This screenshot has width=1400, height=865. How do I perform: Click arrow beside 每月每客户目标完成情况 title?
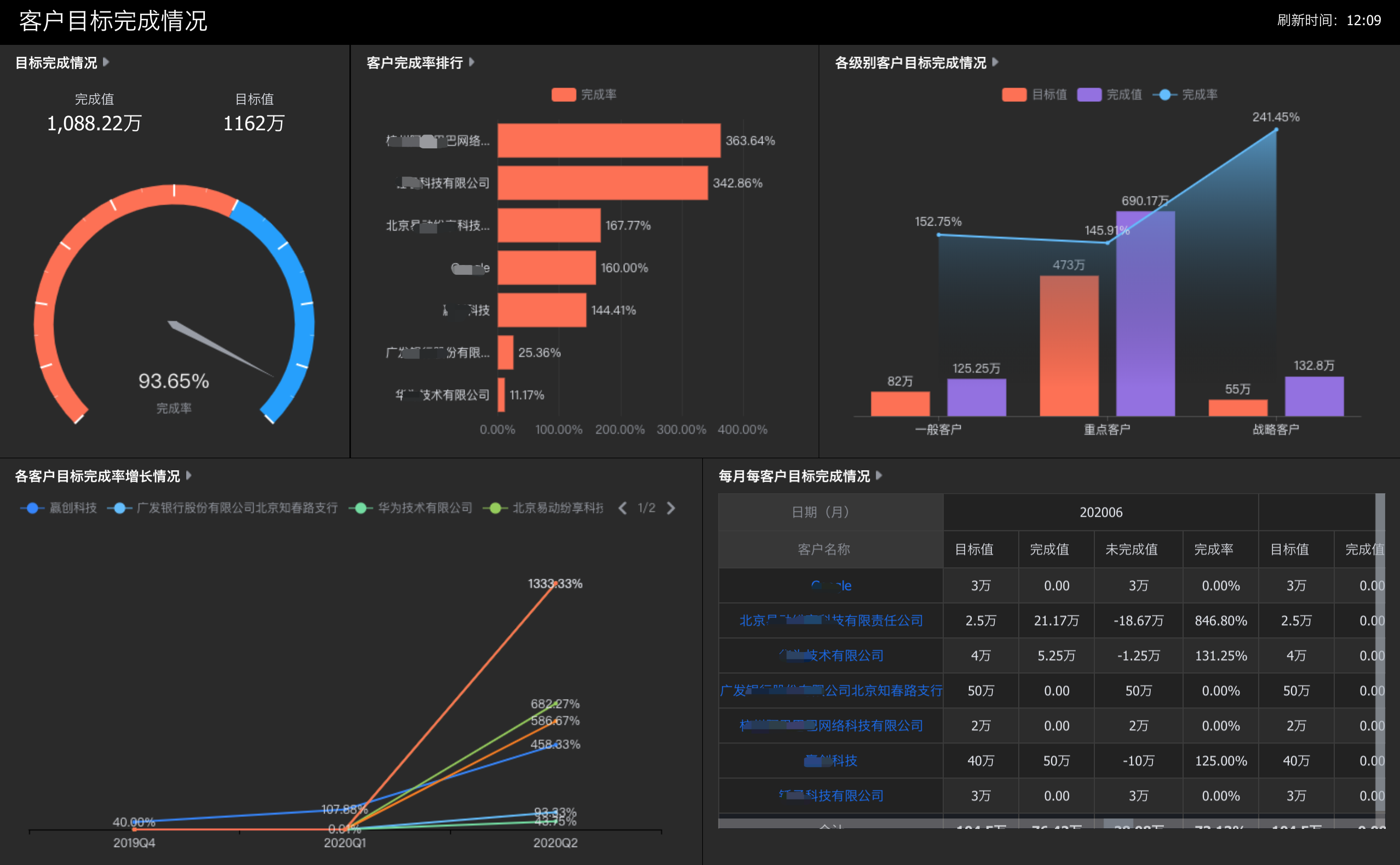pyautogui.click(x=879, y=475)
